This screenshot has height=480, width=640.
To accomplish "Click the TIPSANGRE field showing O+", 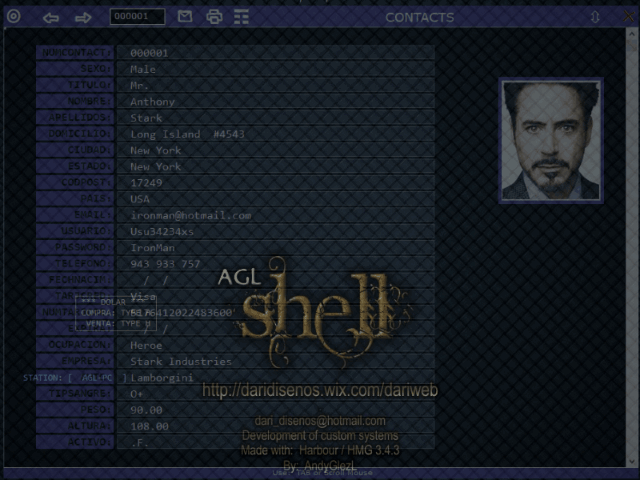I will pos(276,393).
